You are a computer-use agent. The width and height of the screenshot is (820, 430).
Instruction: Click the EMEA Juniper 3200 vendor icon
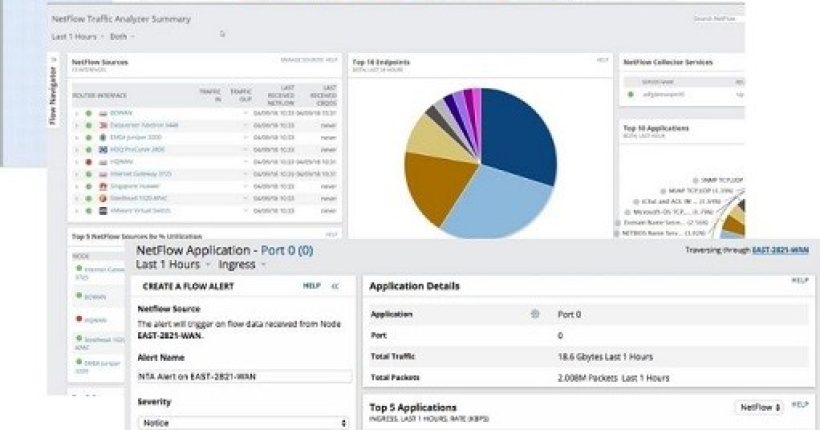(x=103, y=138)
